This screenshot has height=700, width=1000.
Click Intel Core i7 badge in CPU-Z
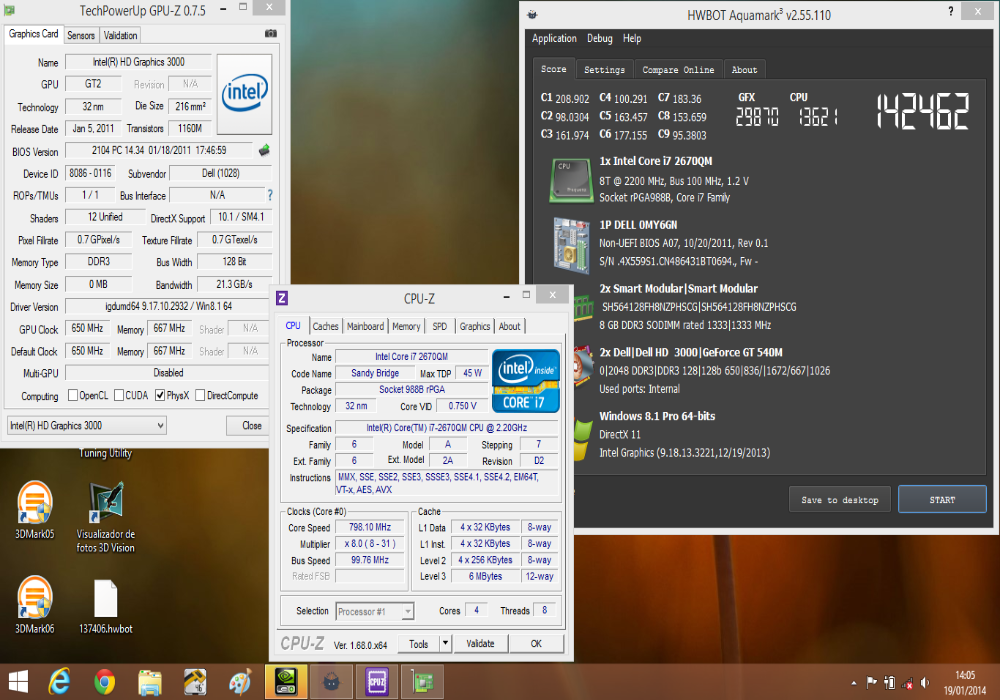(x=526, y=381)
